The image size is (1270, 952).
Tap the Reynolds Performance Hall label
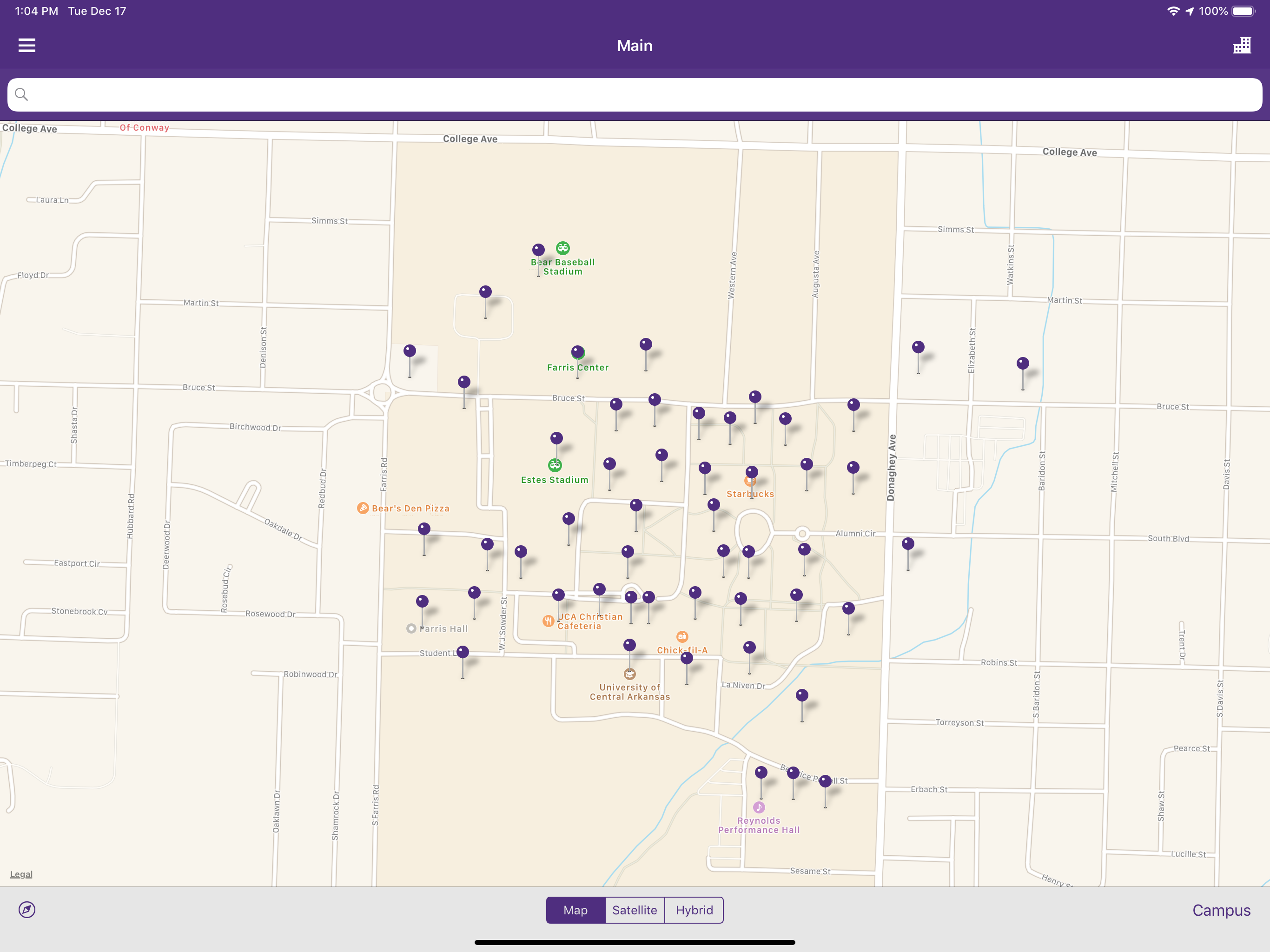tap(759, 825)
